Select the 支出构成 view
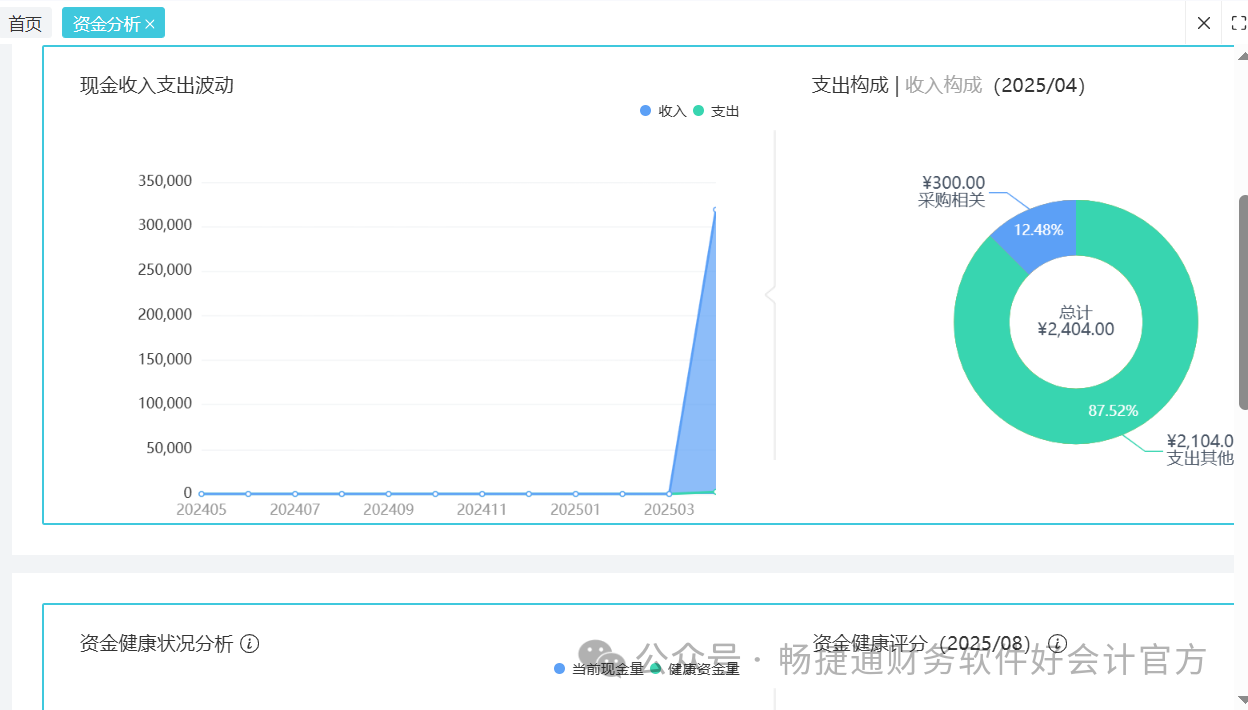Viewport: 1248px width, 710px height. pyautogui.click(x=852, y=85)
